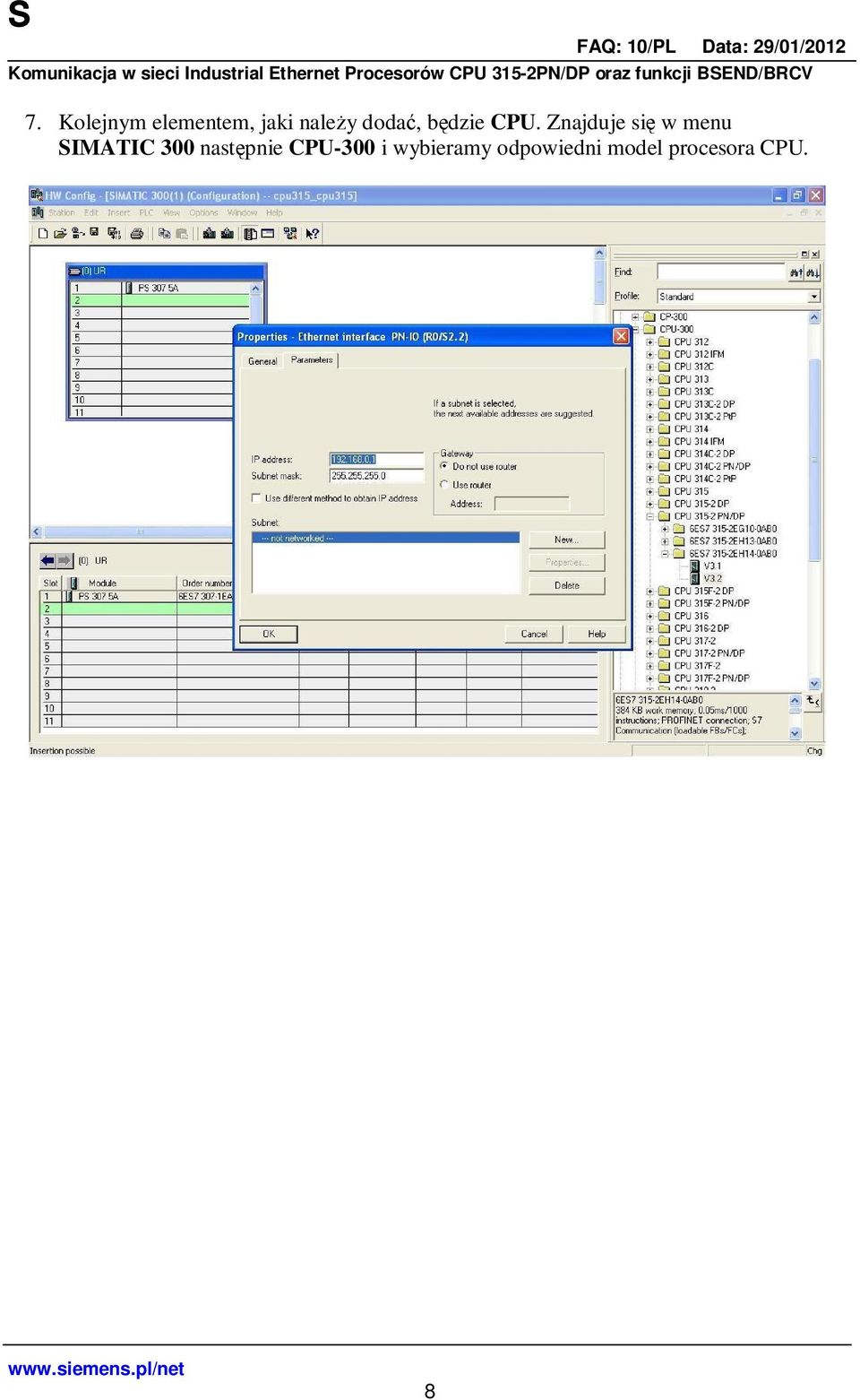Select the V3.2 CPU module icon

[x=694, y=579]
